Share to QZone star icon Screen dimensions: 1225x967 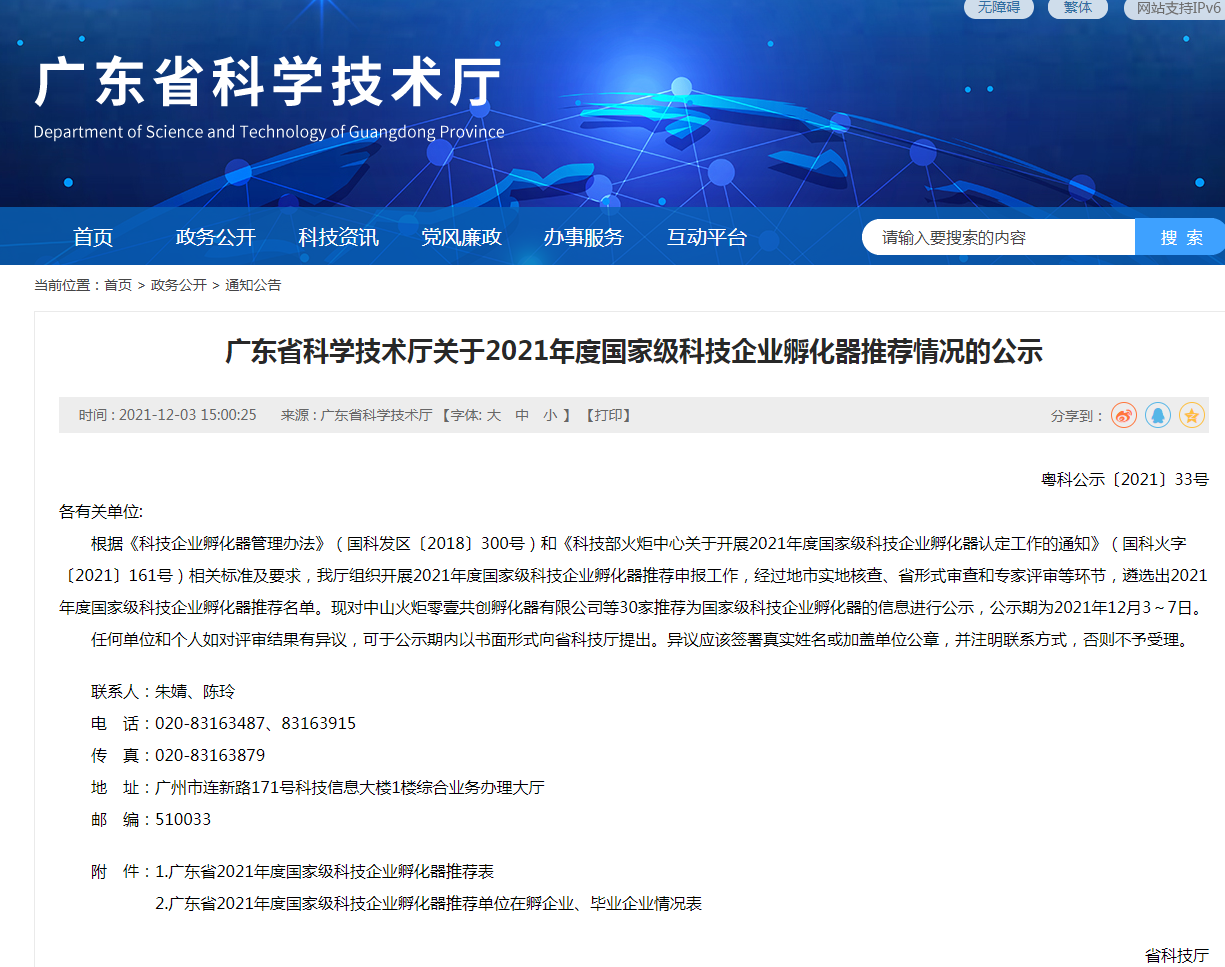pyautogui.click(x=1191, y=415)
